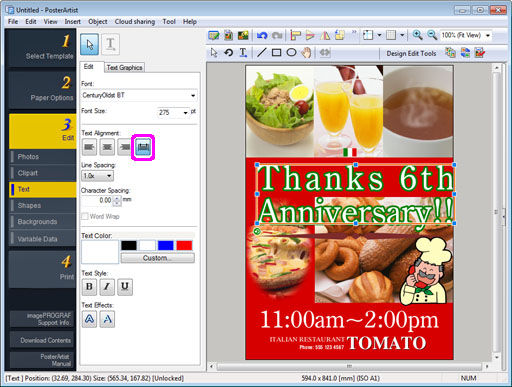Click the insert image toolbar icon
The height and width of the screenshot is (387, 512).
tap(243, 35)
